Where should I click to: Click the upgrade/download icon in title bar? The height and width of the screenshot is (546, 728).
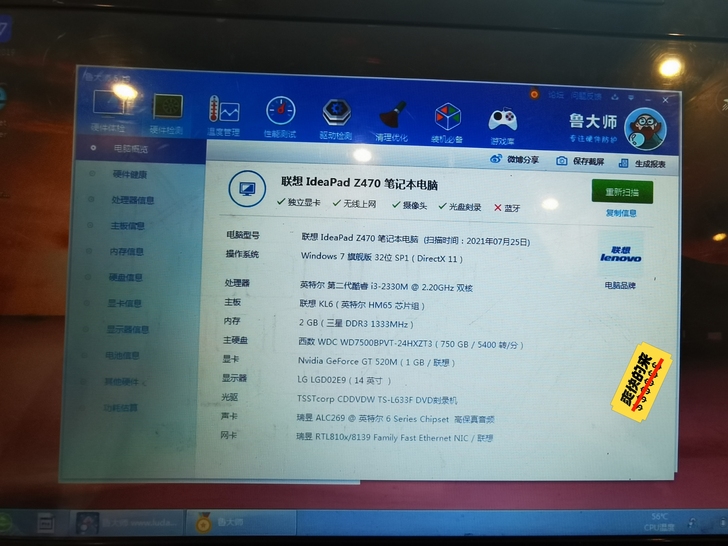[x=615, y=97]
